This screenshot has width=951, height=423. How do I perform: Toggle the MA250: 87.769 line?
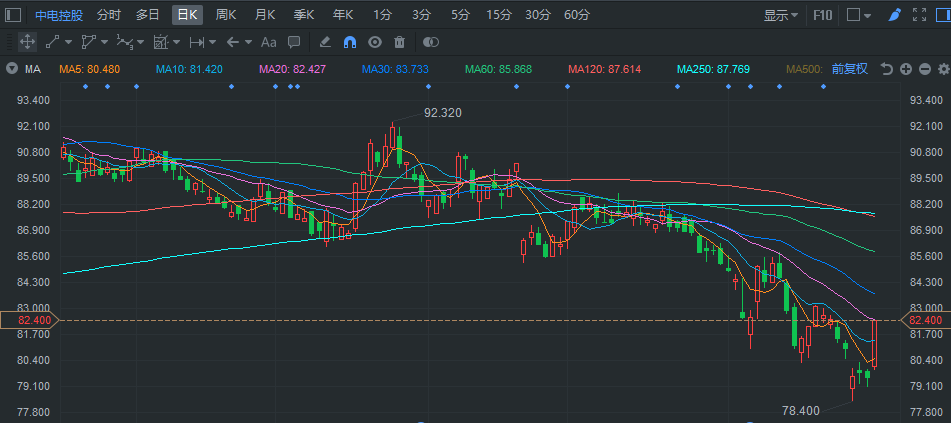click(x=714, y=69)
